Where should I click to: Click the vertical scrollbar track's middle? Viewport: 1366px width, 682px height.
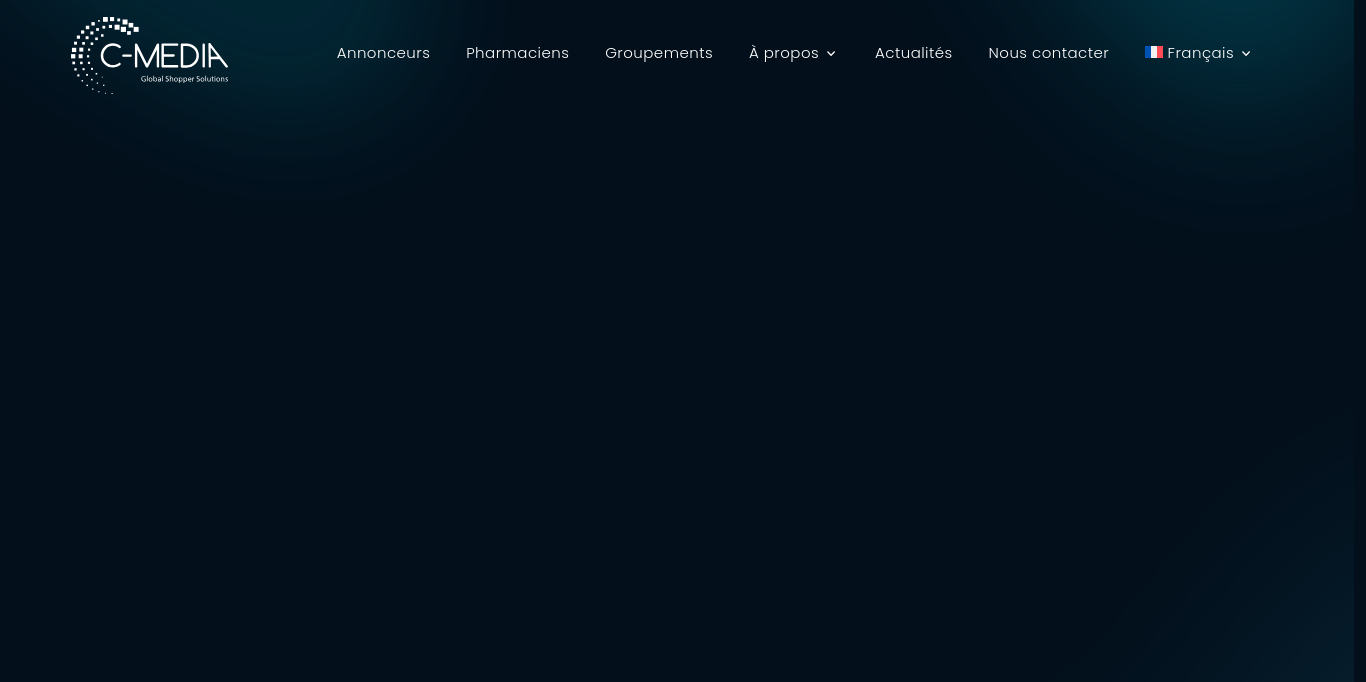click(x=1359, y=341)
